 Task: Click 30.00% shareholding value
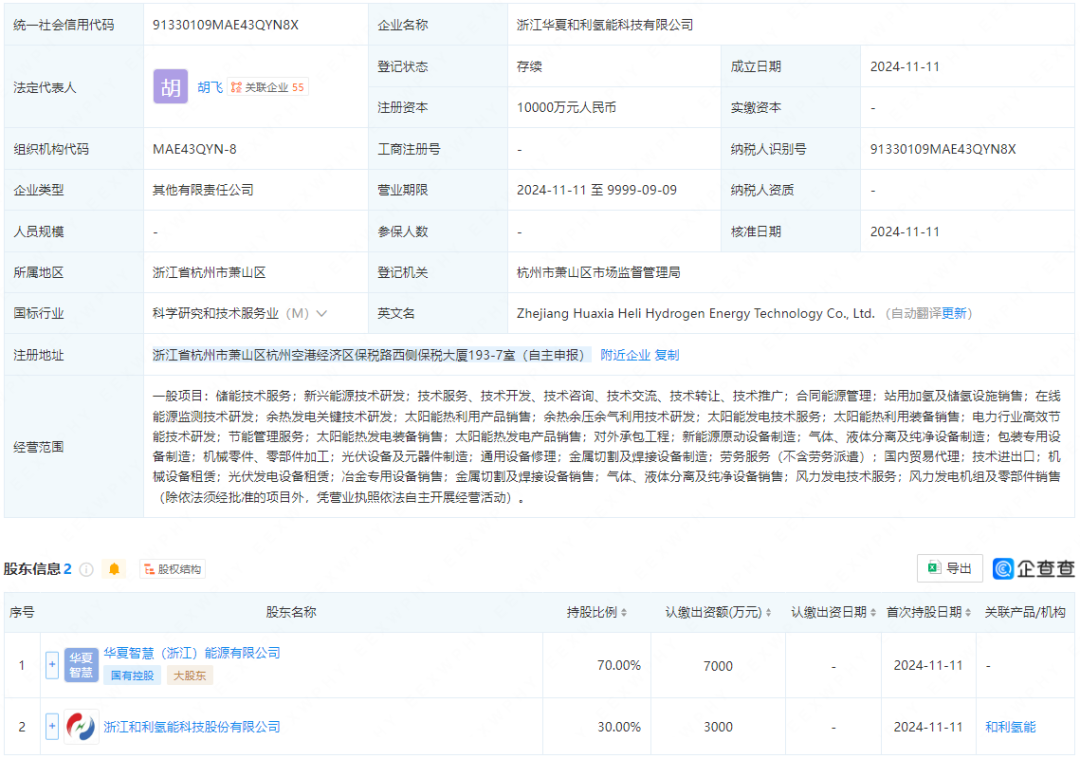[x=619, y=727]
